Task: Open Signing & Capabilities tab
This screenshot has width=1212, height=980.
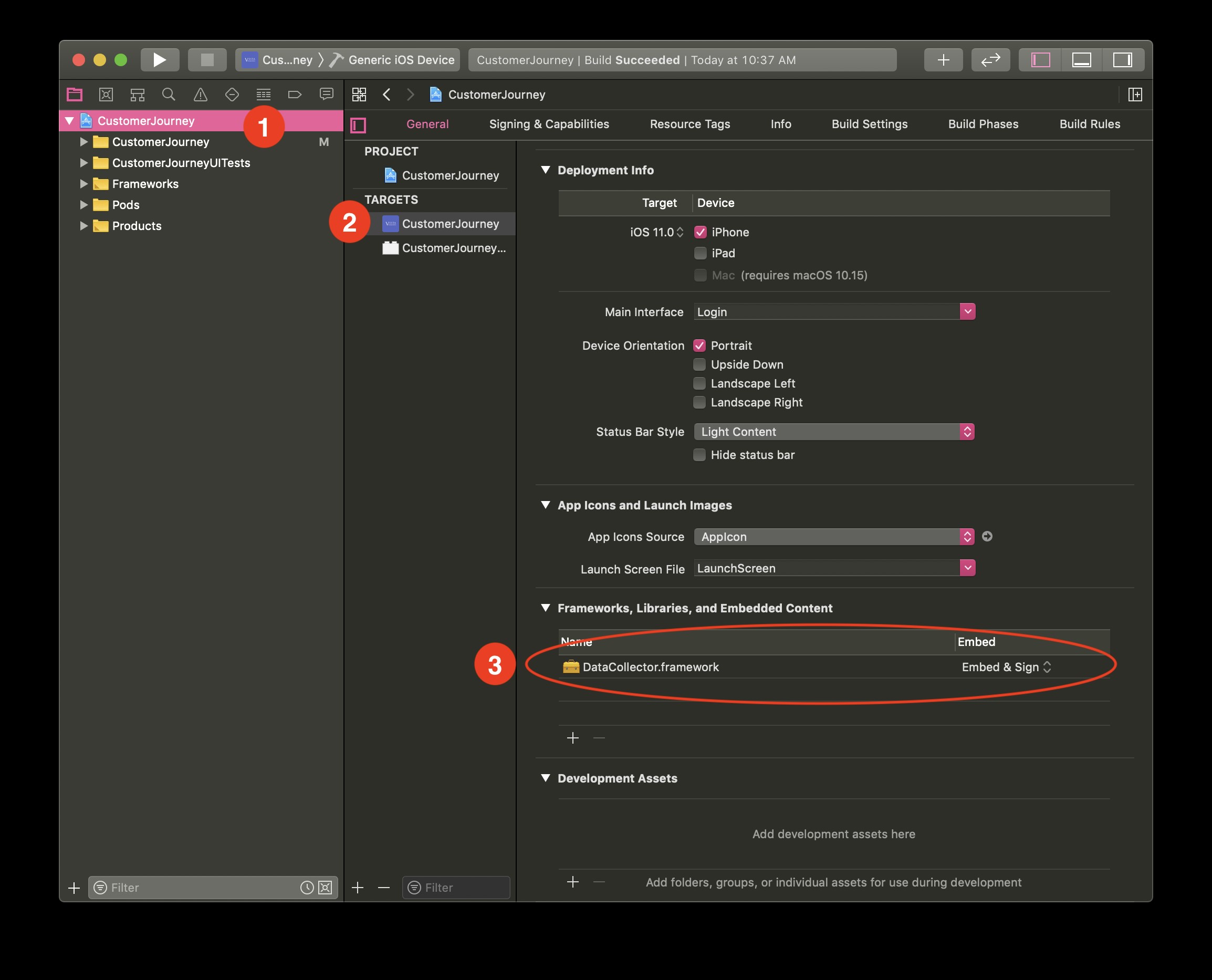Action: (x=549, y=124)
